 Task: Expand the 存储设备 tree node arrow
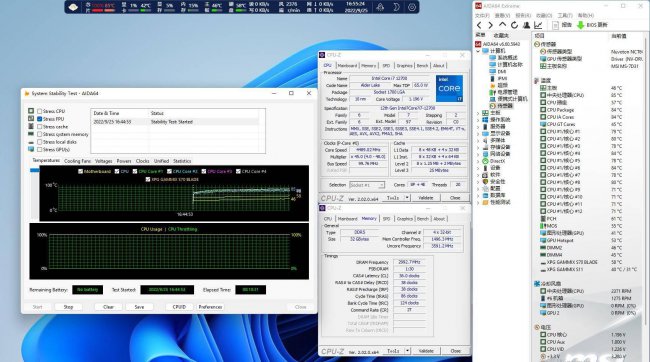pyautogui.click(x=478, y=147)
